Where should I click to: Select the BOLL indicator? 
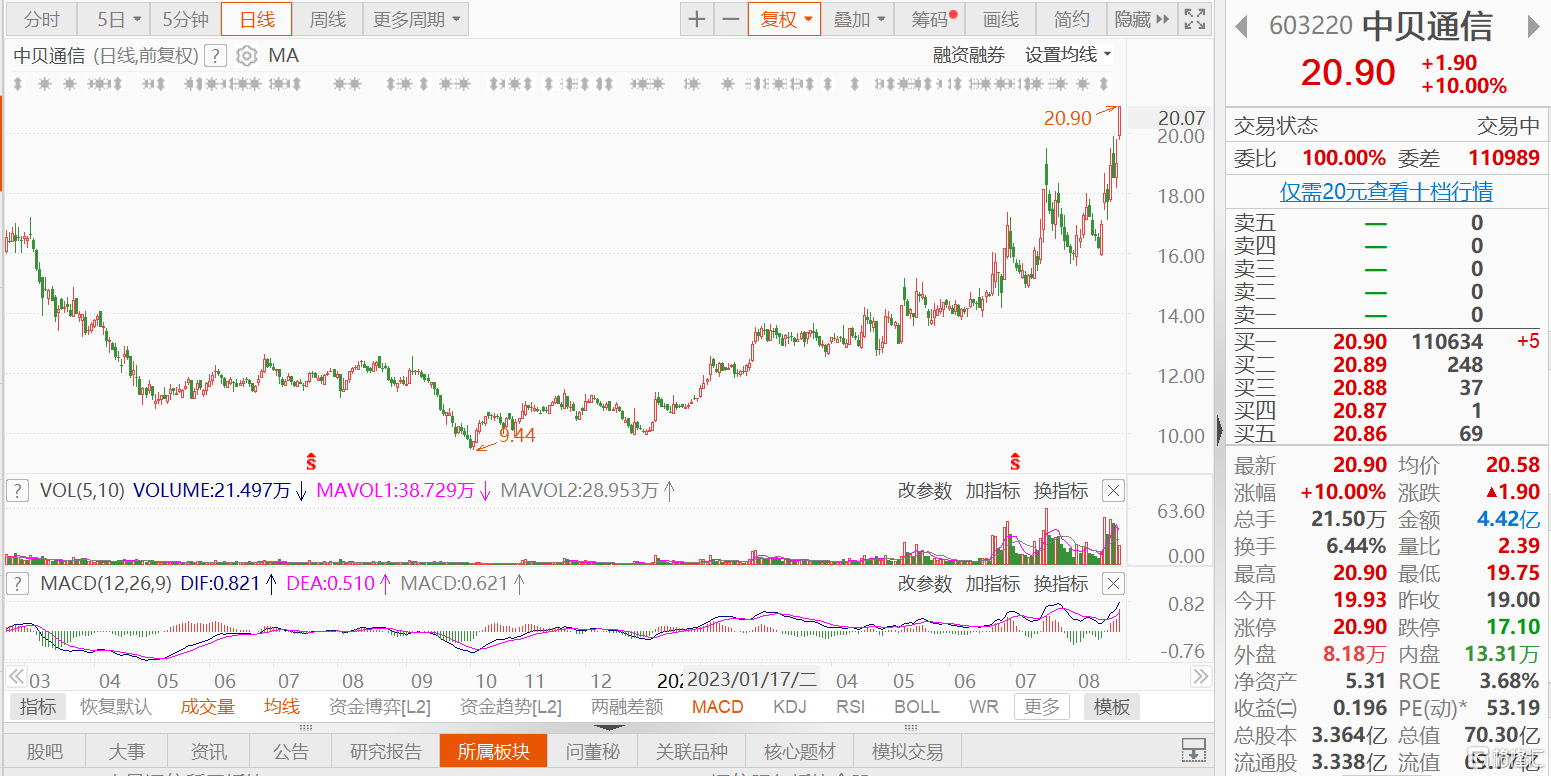917,707
